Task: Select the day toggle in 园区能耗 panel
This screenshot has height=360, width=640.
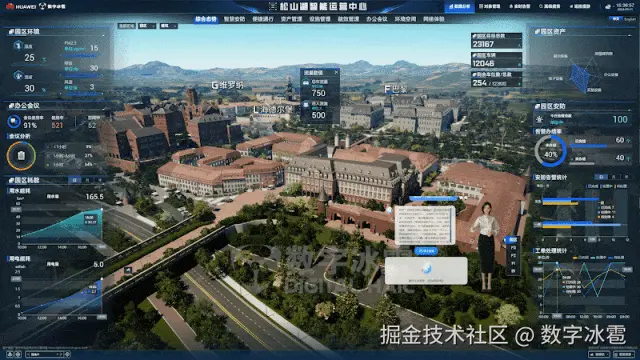Action: [74, 180]
